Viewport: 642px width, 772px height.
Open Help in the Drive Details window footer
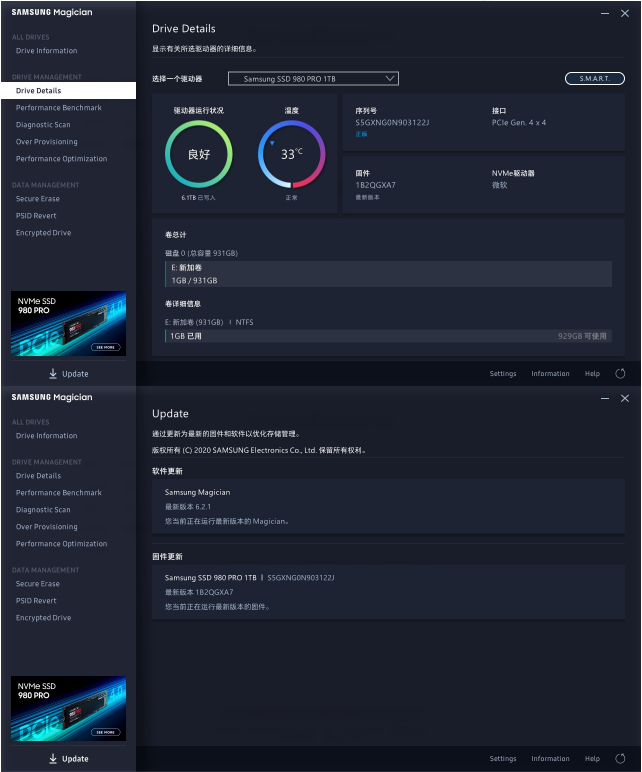[x=592, y=374]
